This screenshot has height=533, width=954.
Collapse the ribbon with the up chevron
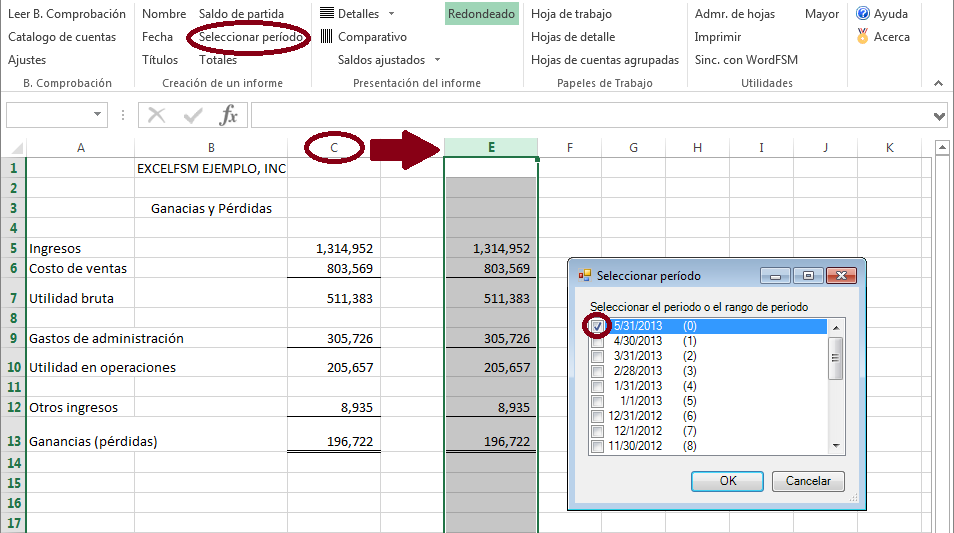pos(938,83)
